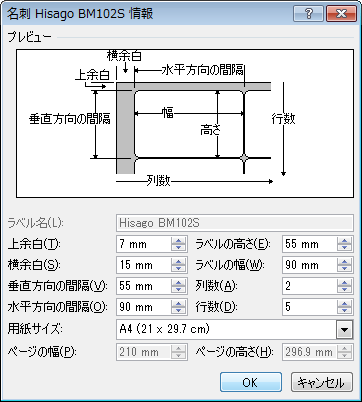The height and width of the screenshot is (402, 362).
Task: Increase 水平方向の間隔 with up arrow
Action: tap(179, 304)
